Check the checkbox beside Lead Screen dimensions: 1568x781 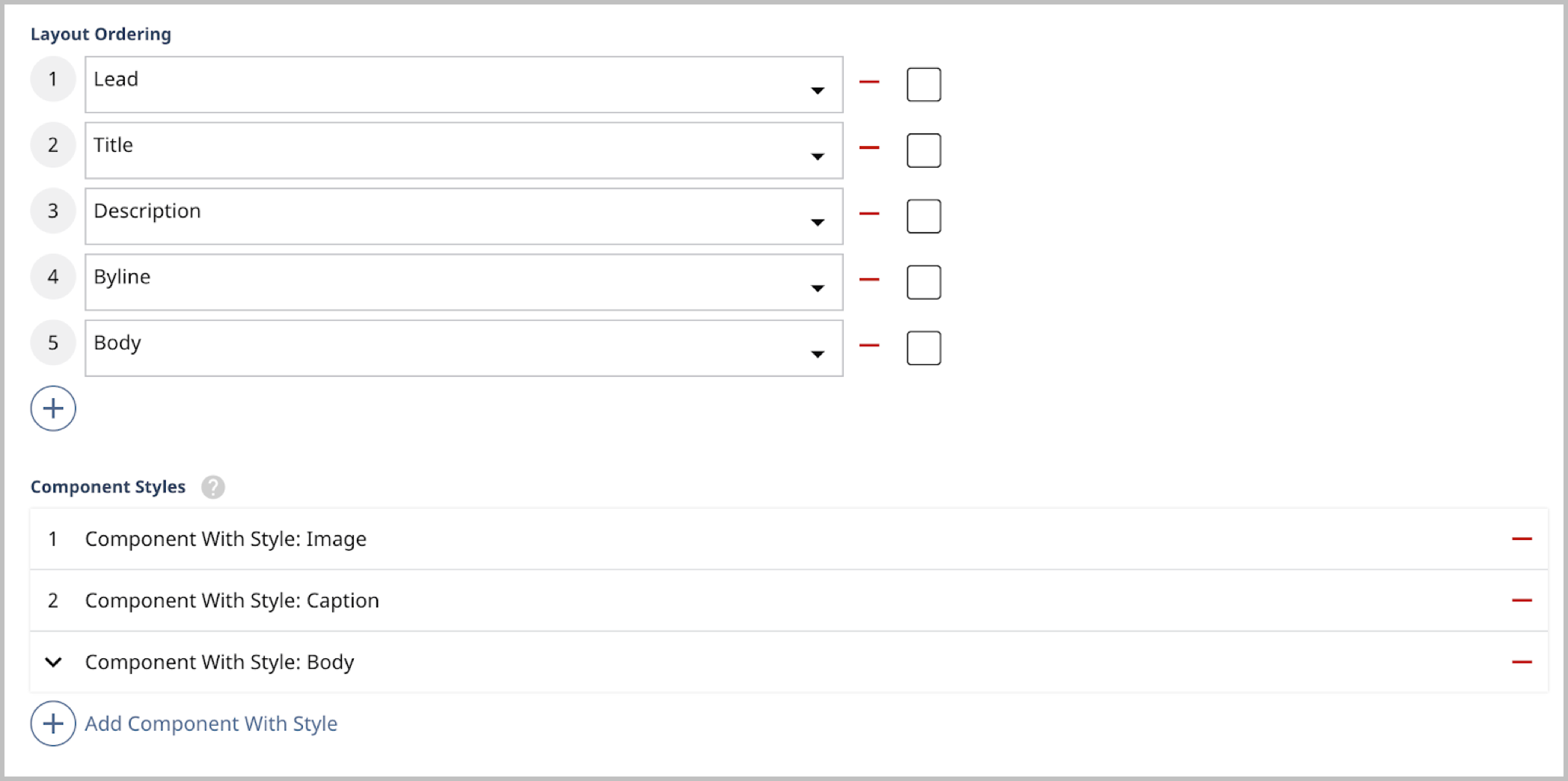coord(923,84)
